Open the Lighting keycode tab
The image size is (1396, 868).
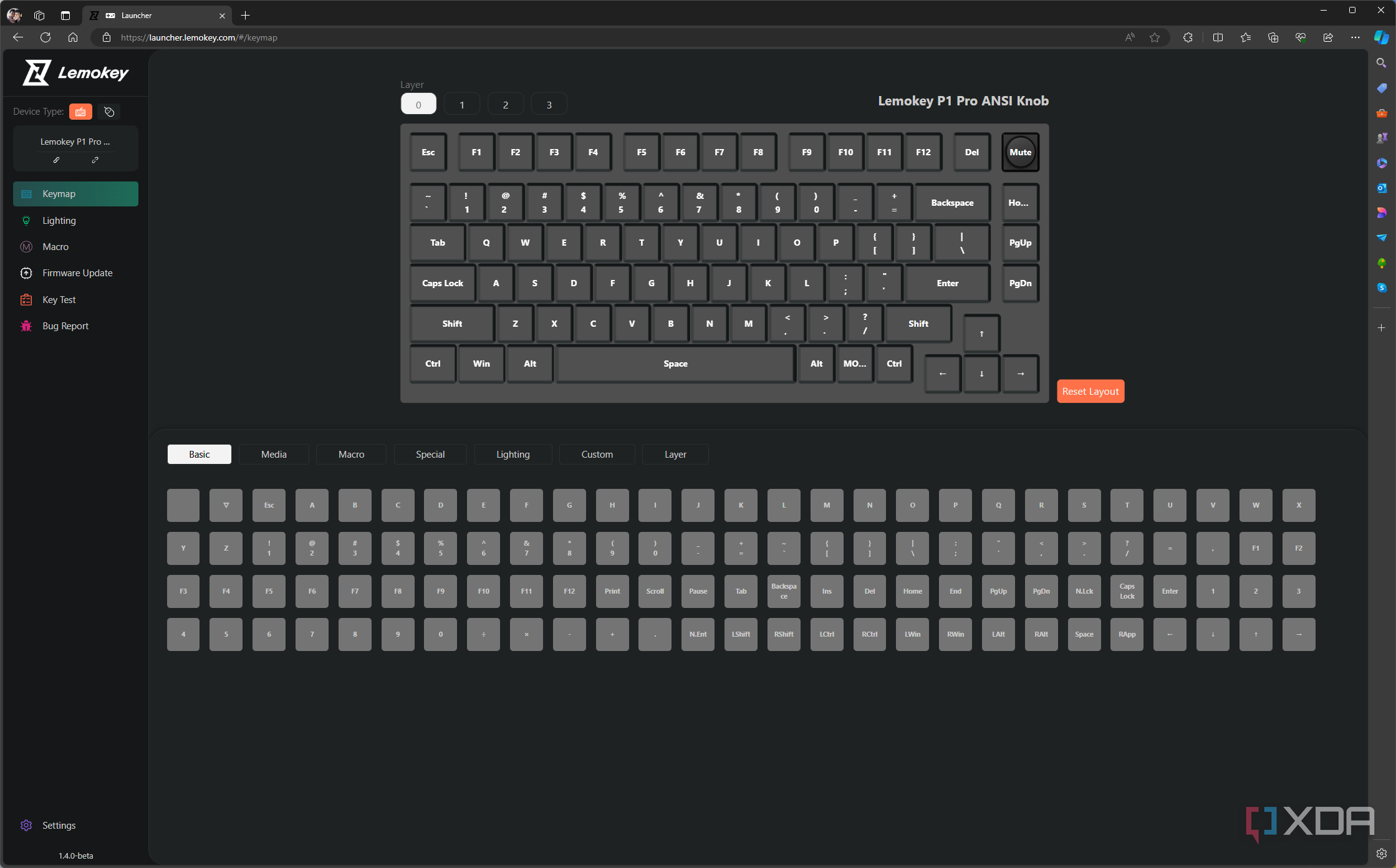(x=513, y=455)
